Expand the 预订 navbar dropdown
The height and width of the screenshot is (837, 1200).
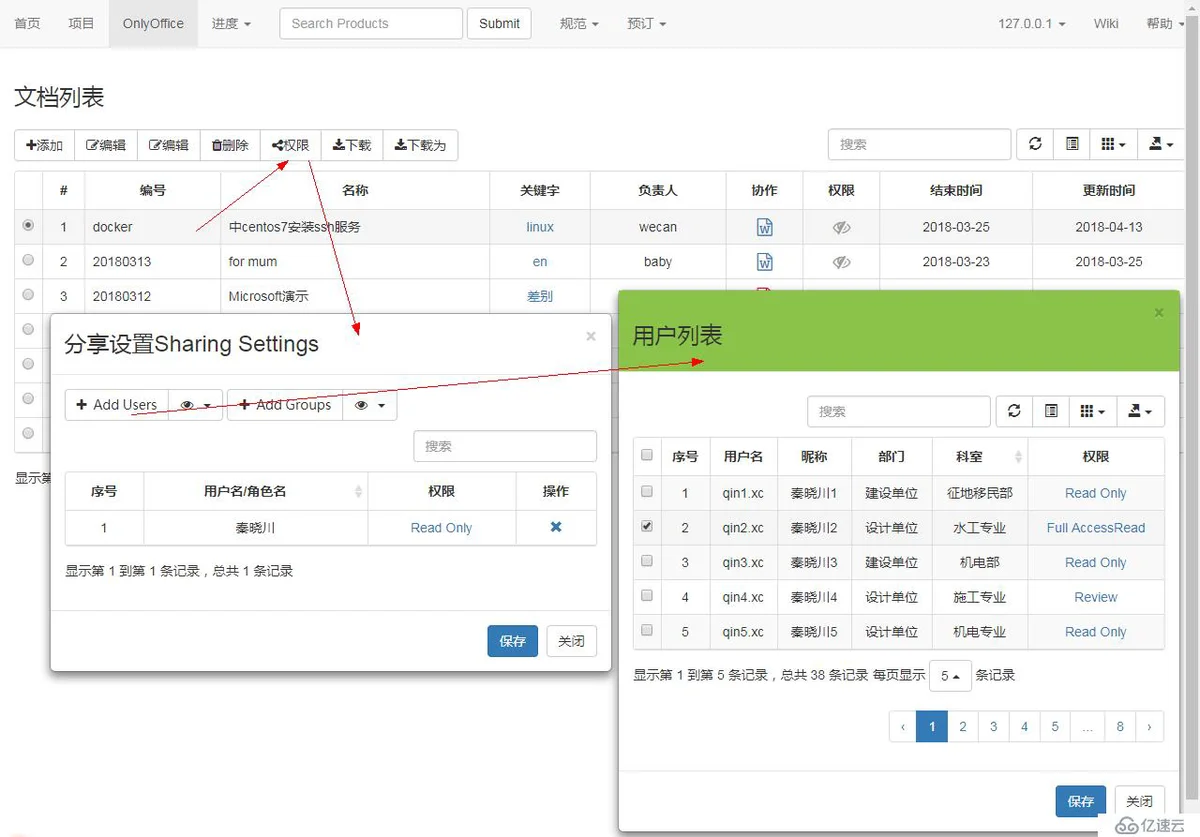click(x=647, y=23)
